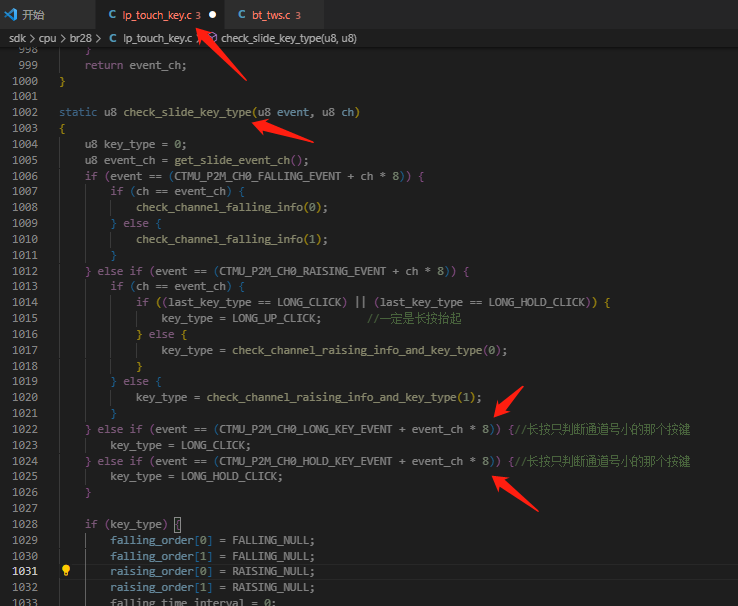
Task: Click check_slide_key_type function name on line 1002
Action: (187, 112)
